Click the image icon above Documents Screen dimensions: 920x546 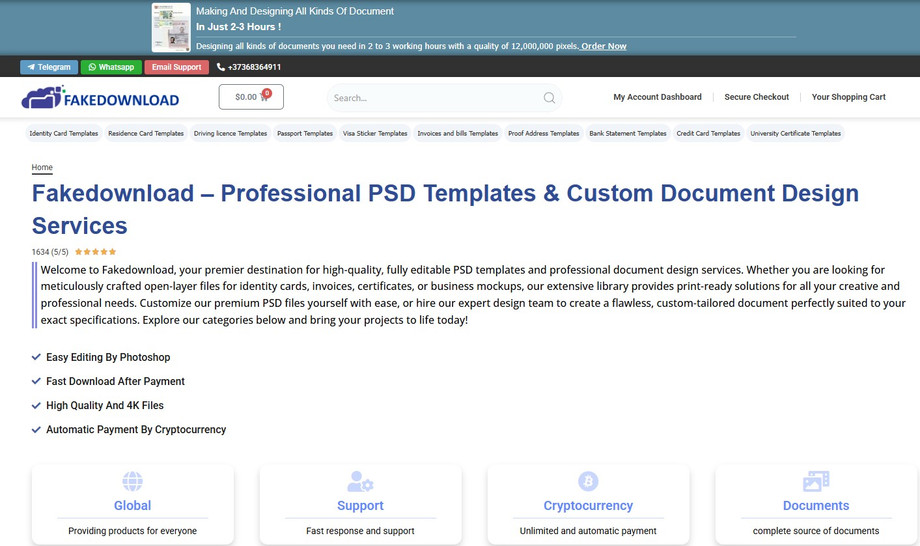pyautogui.click(x=816, y=481)
